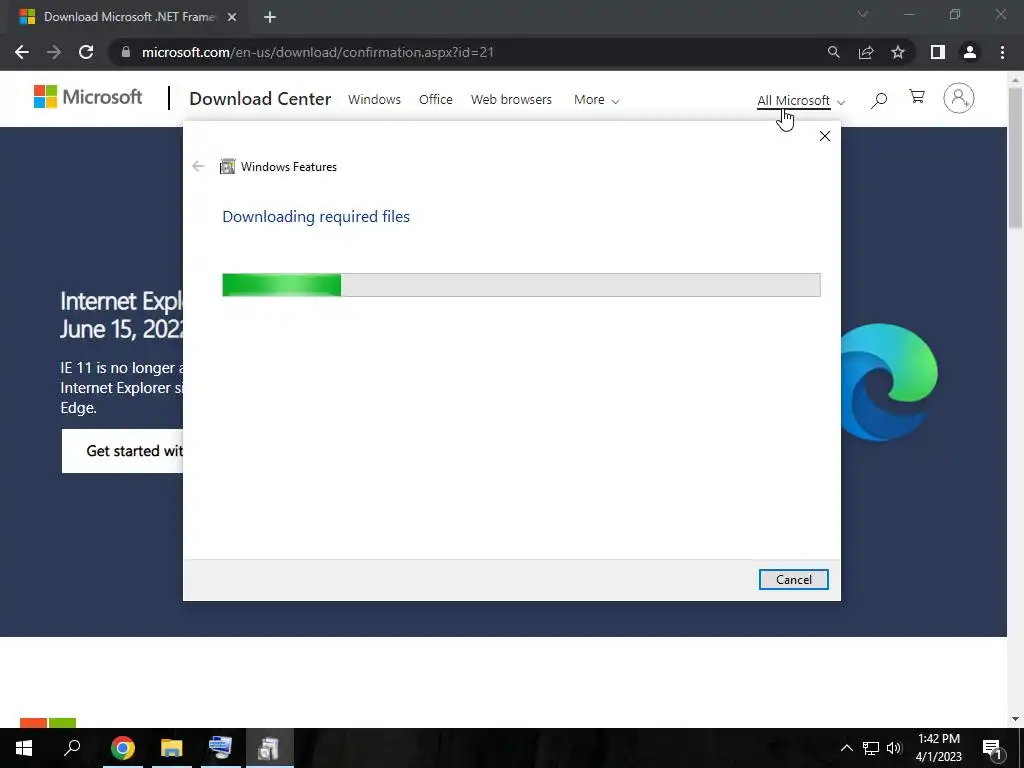
Task: Click the Downloading required files heading
Action: coord(316,217)
